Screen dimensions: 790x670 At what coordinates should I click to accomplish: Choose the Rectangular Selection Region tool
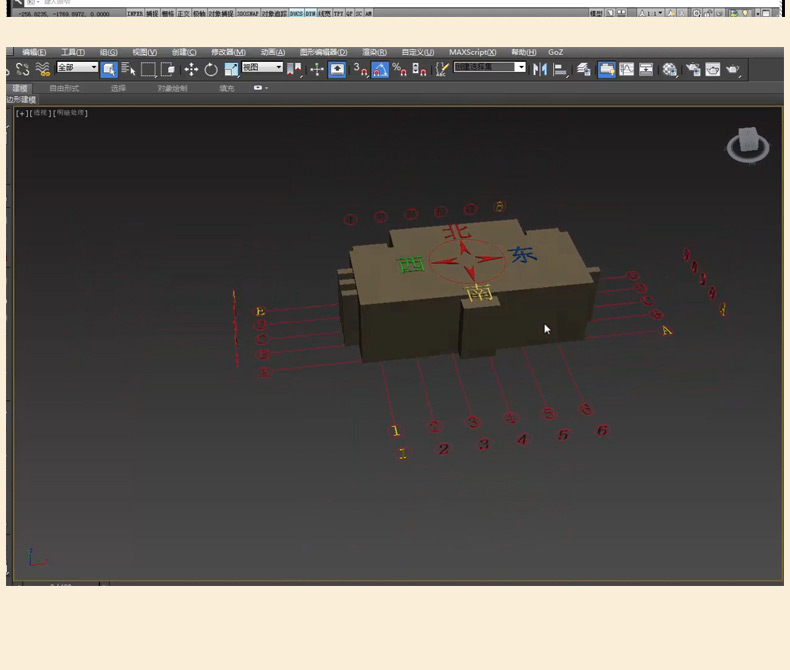[x=148, y=70]
